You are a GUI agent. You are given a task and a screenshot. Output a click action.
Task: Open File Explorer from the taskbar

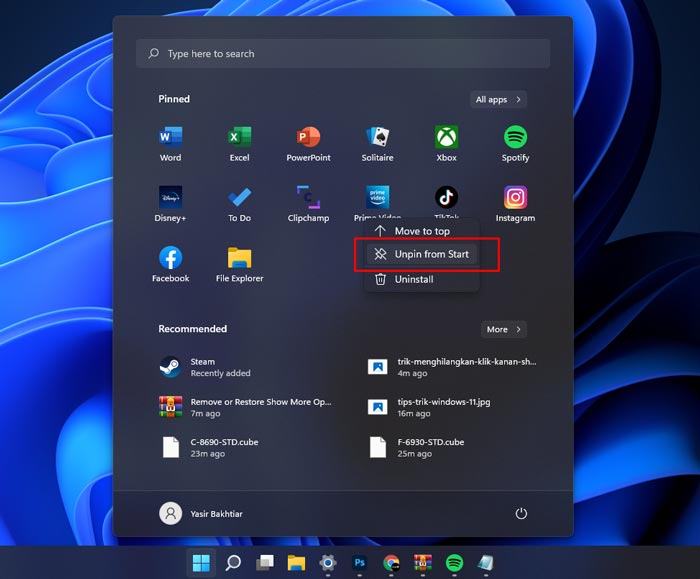click(296, 563)
